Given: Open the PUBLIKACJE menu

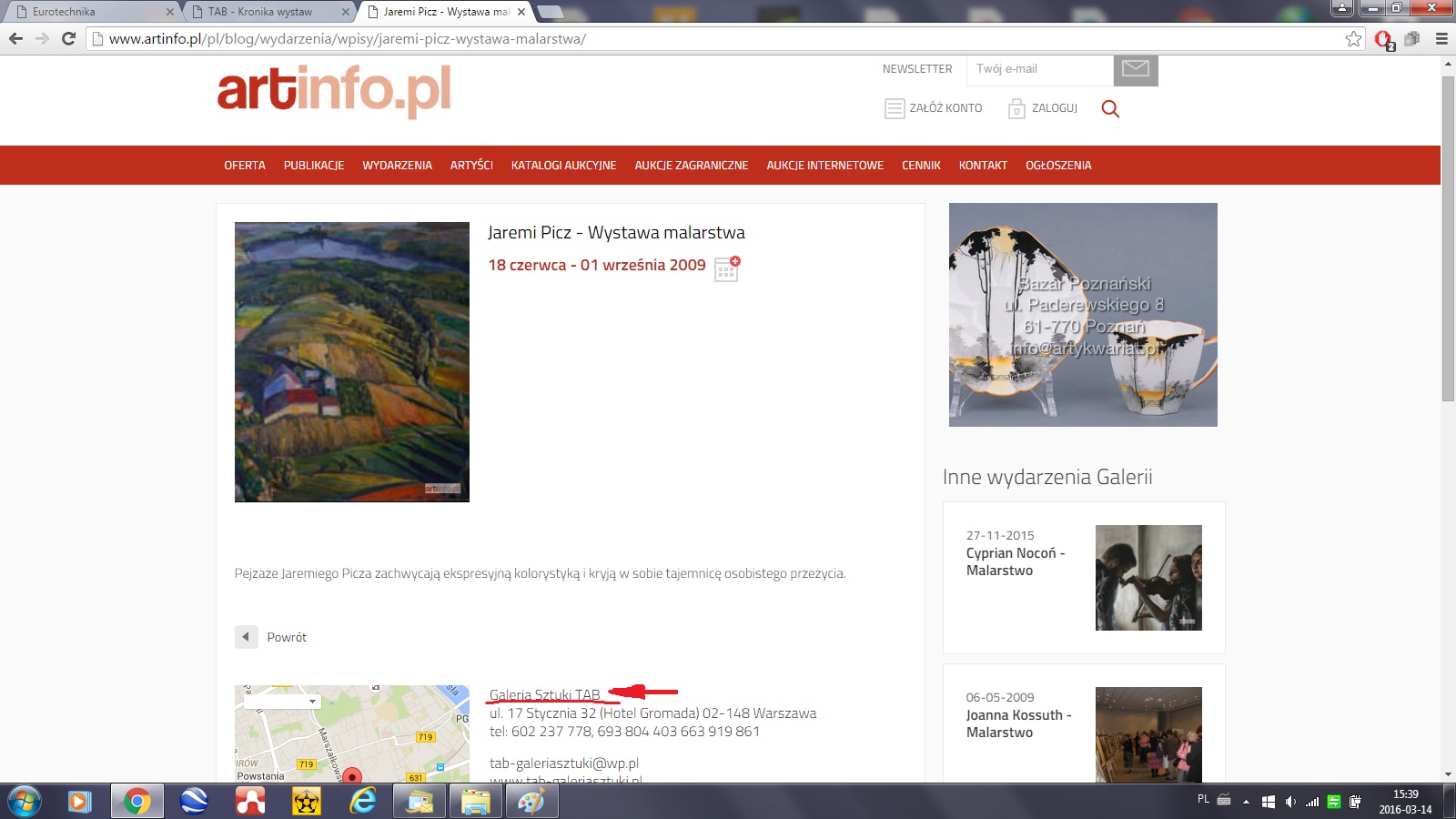Looking at the screenshot, I should coord(314,166).
